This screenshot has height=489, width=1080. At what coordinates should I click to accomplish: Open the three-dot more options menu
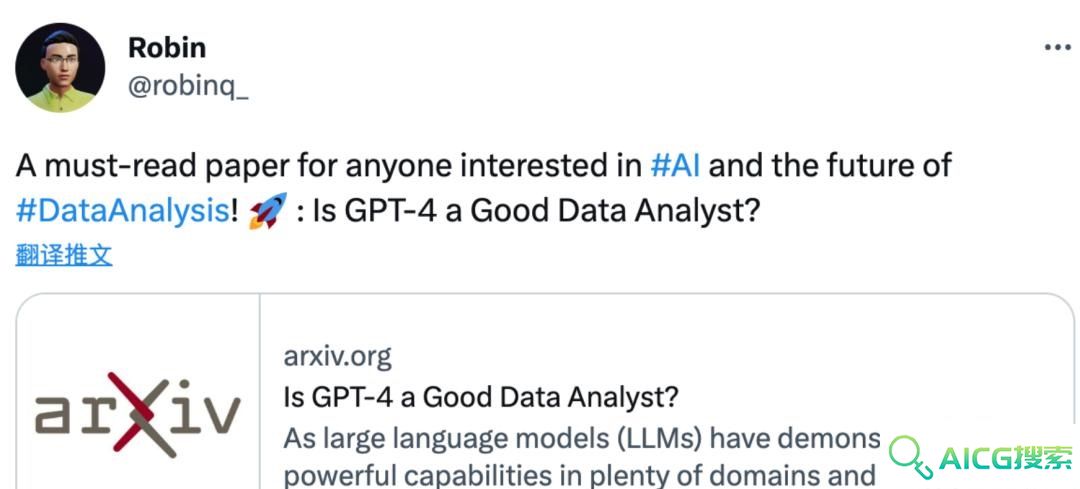[x=1057, y=47]
